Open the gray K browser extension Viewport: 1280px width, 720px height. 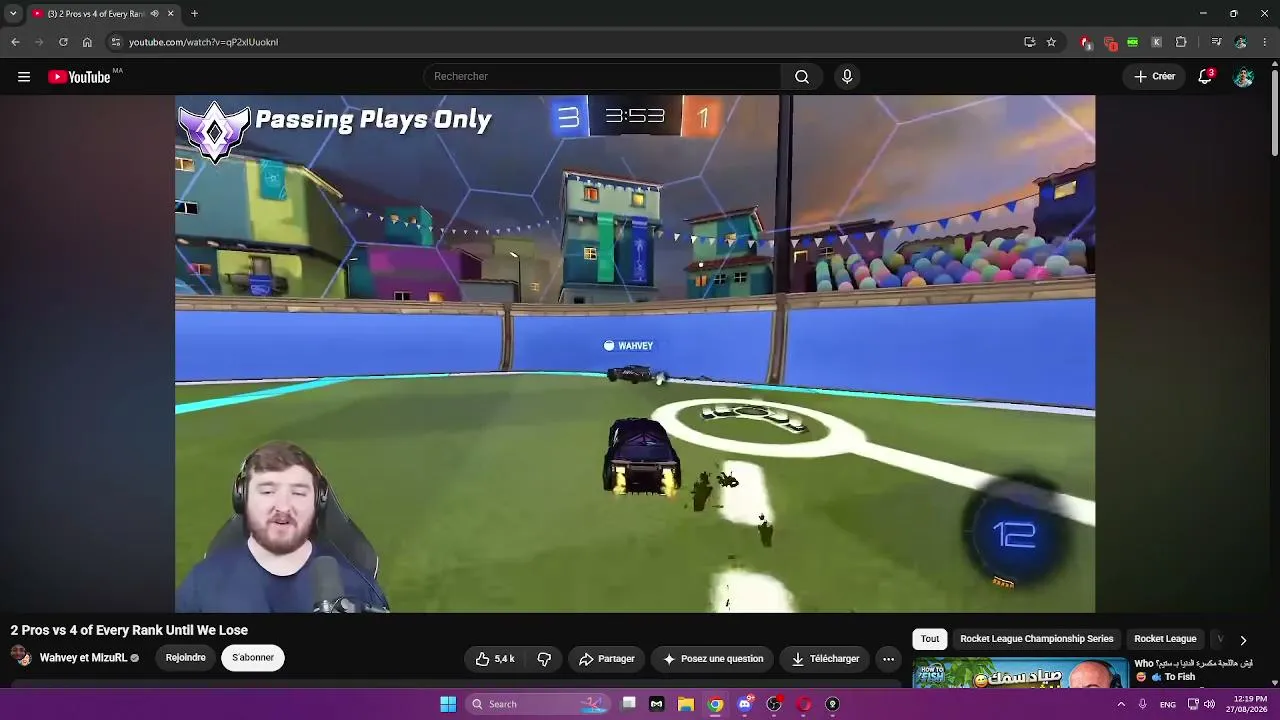click(1156, 42)
